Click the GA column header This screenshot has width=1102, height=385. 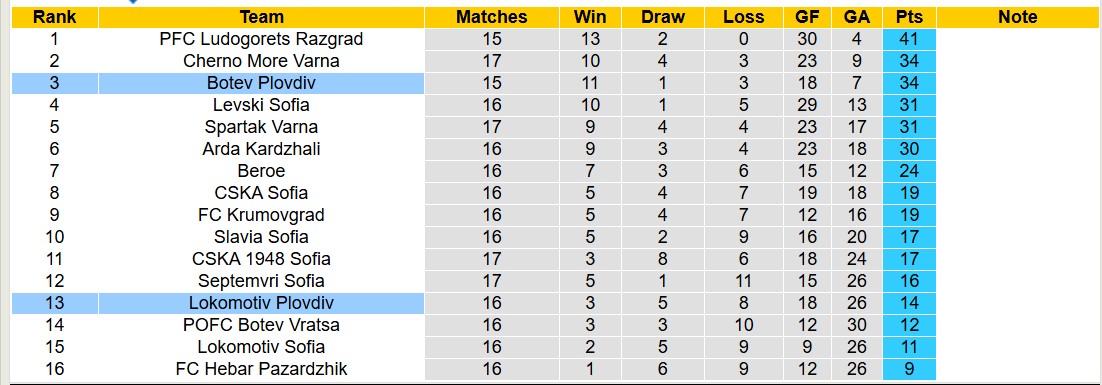[857, 17]
